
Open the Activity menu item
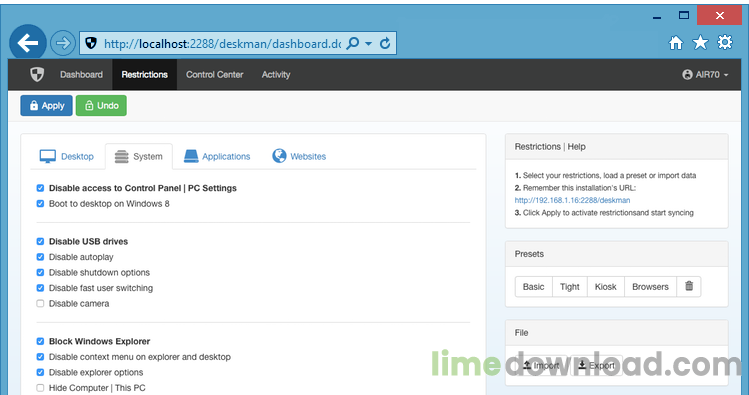[276, 75]
